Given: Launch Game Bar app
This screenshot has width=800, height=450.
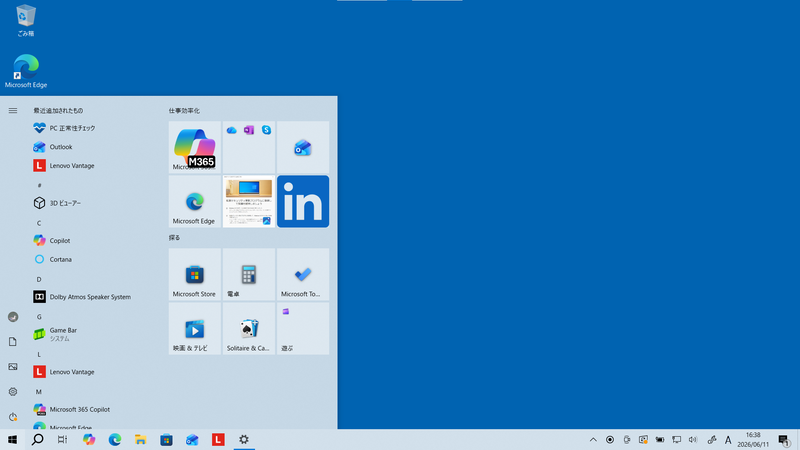Looking at the screenshot, I should click(x=92, y=334).
